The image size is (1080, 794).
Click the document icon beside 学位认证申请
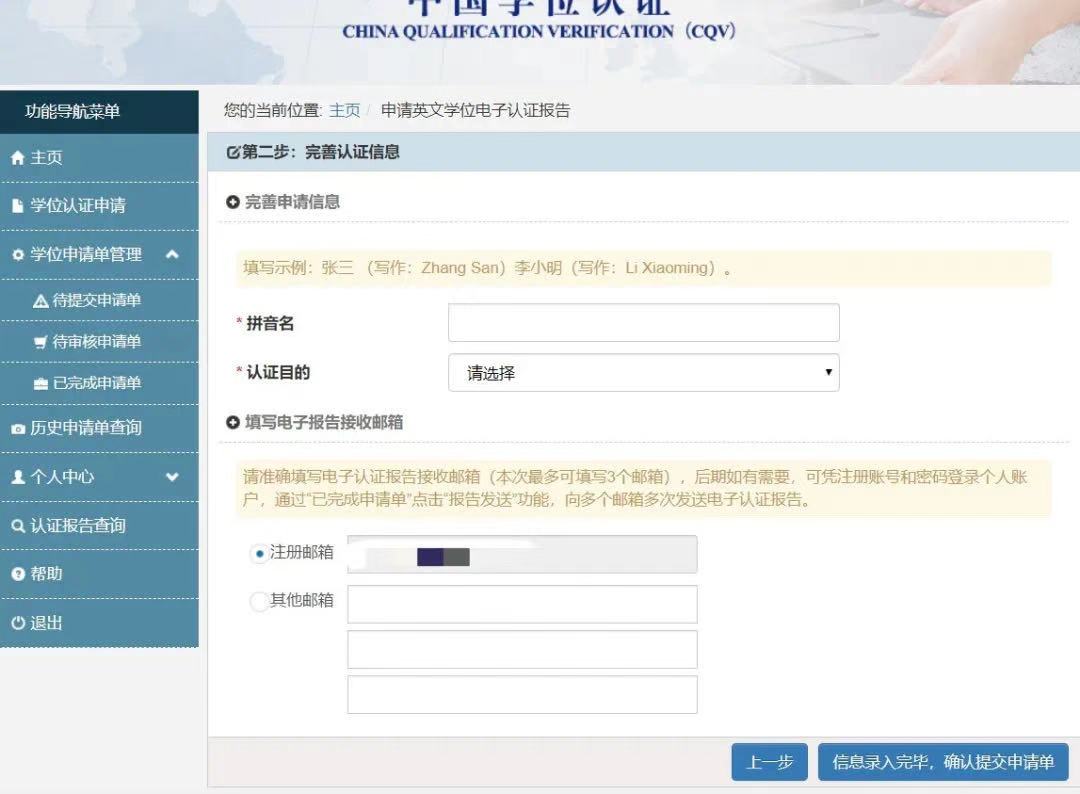[17, 206]
